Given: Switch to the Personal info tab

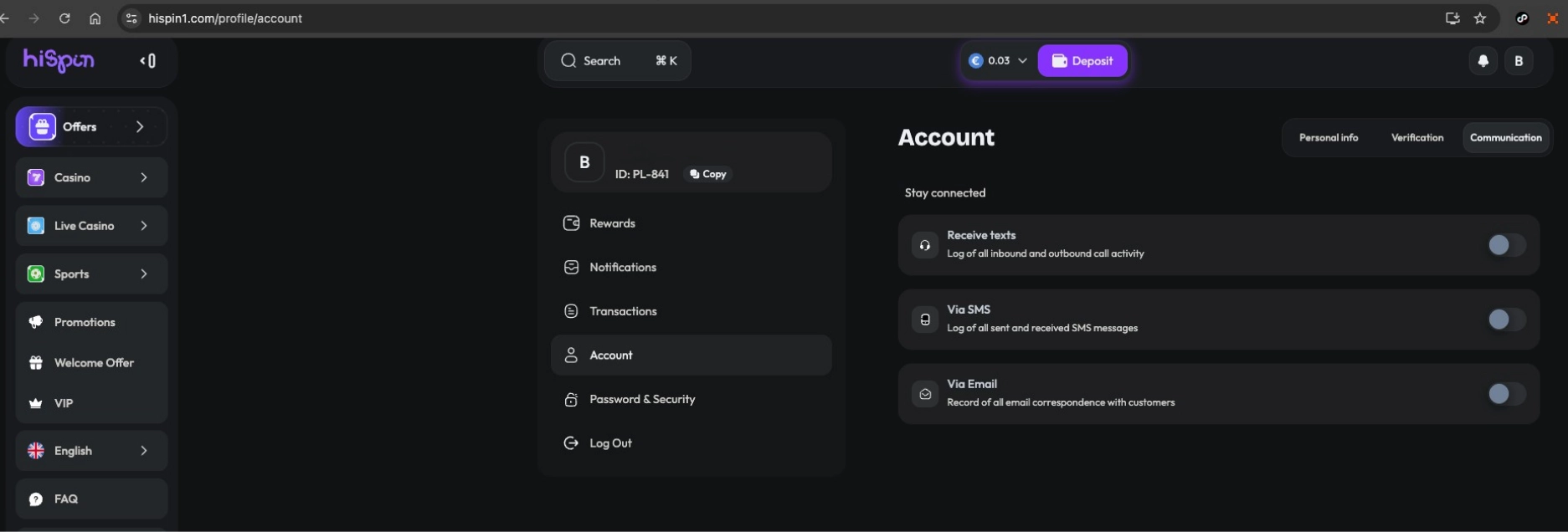Looking at the screenshot, I should coord(1329,138).
